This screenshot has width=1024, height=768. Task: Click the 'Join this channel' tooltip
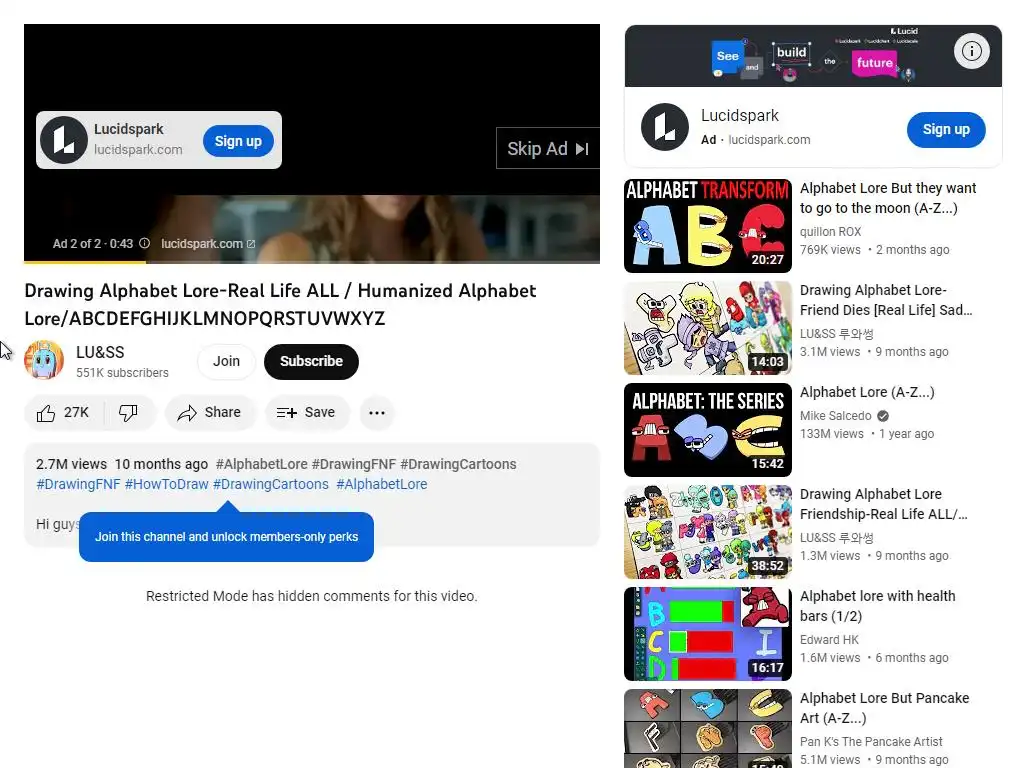[226, 537]
